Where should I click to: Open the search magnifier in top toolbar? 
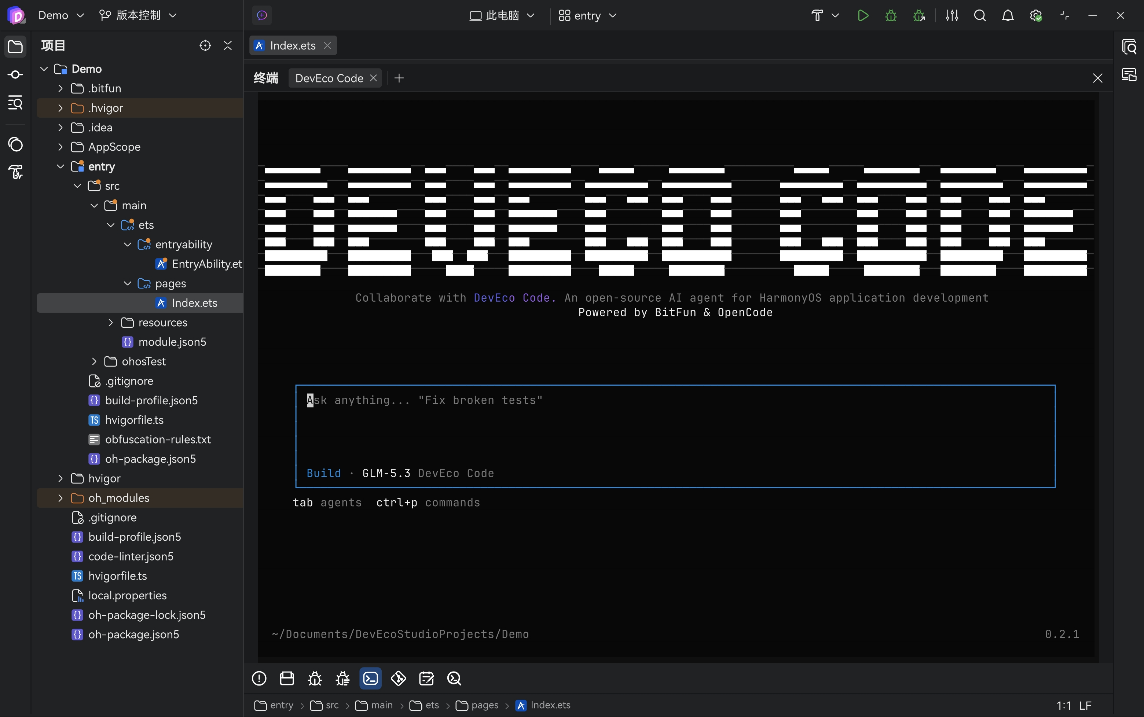click(x=980, y=15)
